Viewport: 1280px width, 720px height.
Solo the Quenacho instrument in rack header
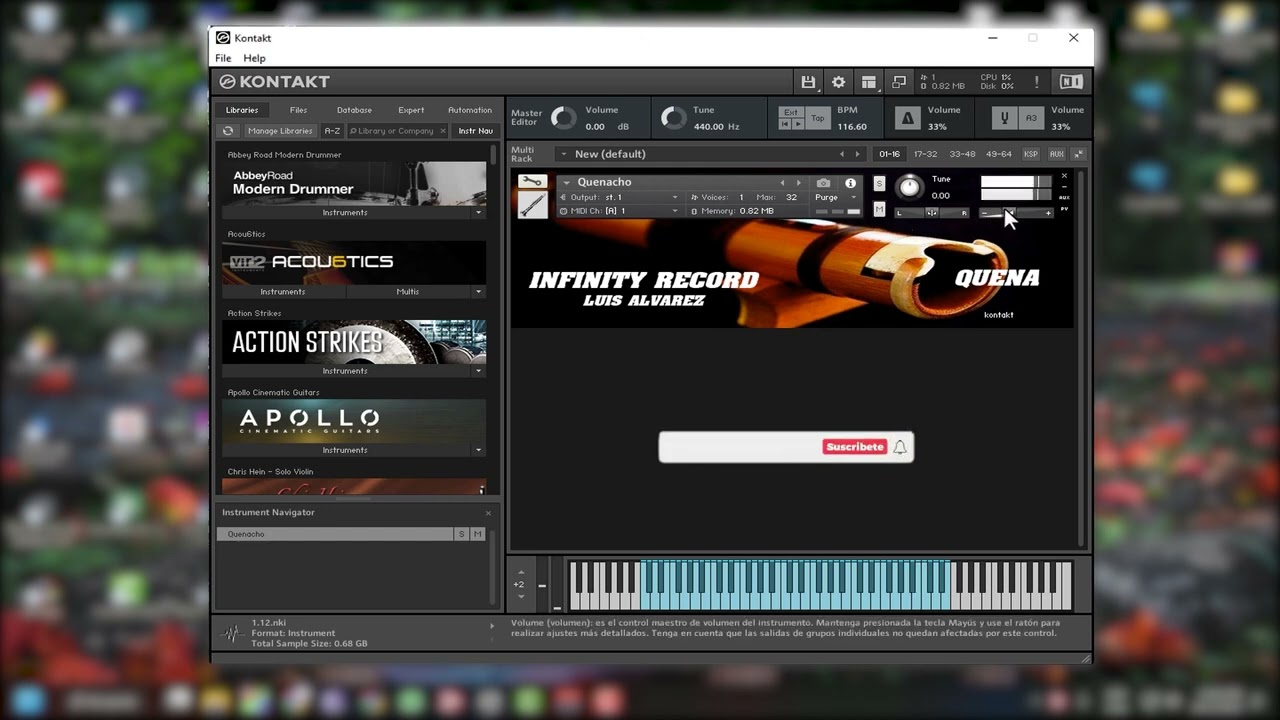click(x=879, y=184)
